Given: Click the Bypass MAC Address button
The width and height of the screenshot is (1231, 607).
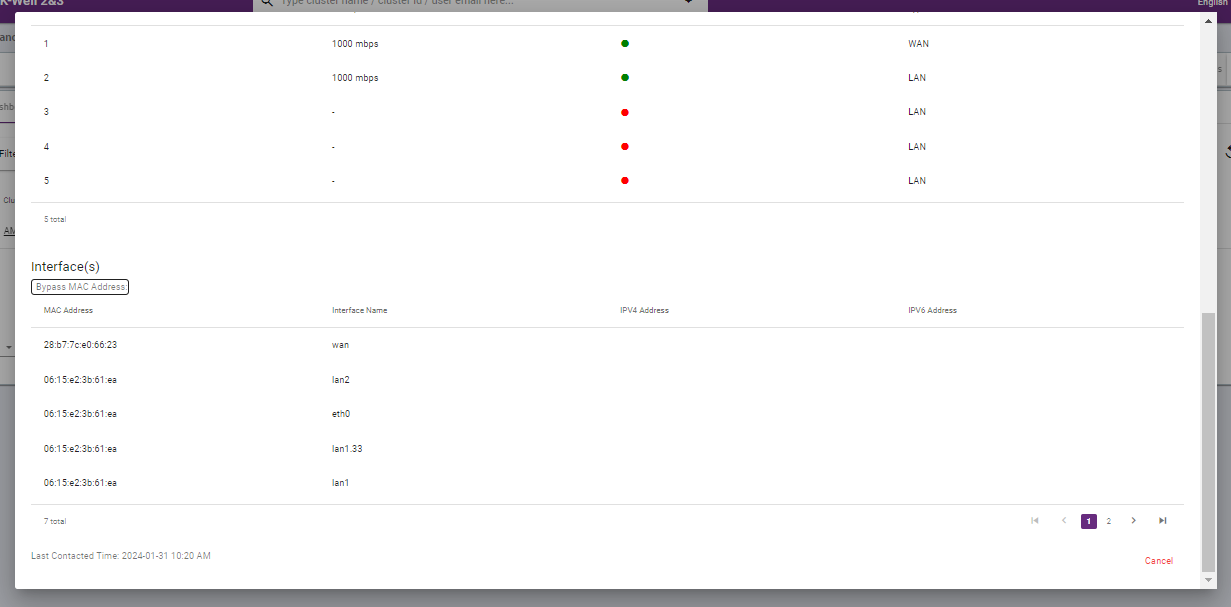Looking at the screenshot, I should [80, 287].
